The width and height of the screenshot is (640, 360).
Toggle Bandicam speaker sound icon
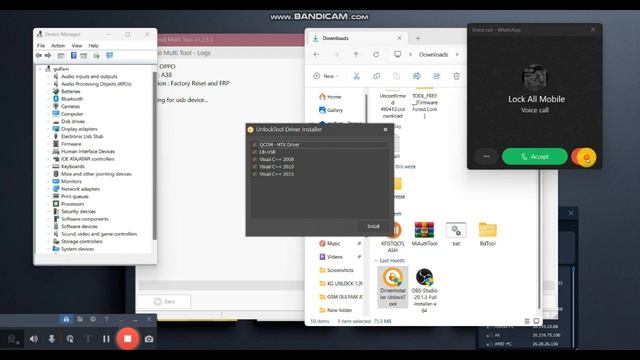pyautogui.click(x=33, y=339)
